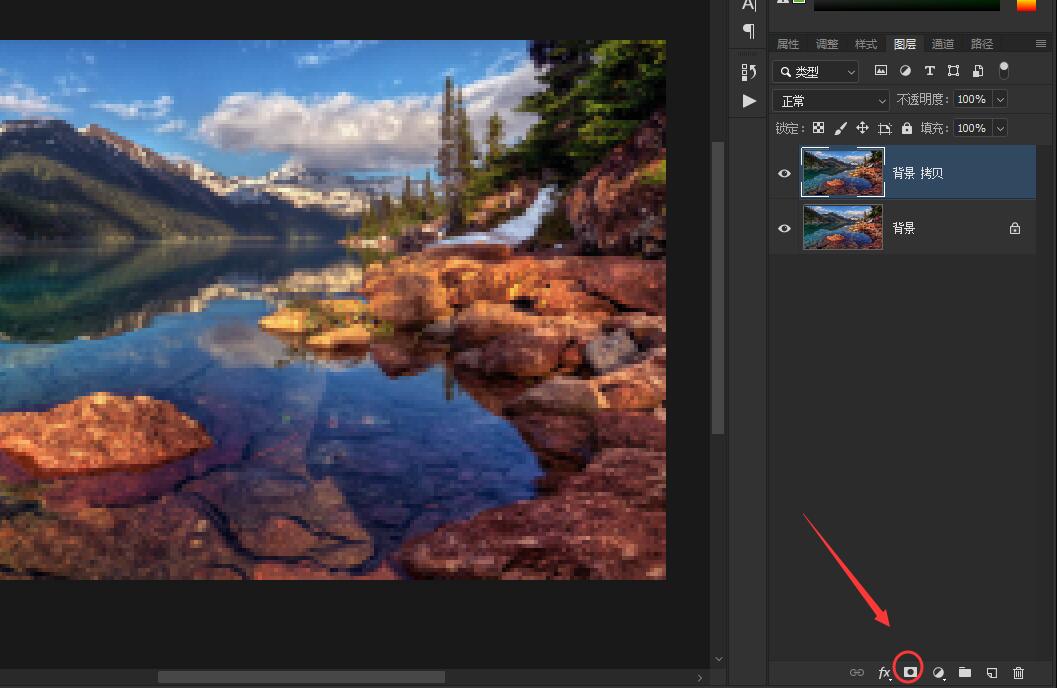This screenshot has width=1057, height=688.
Task: Filter layers by type text icon
Action: tap(930, 70)
